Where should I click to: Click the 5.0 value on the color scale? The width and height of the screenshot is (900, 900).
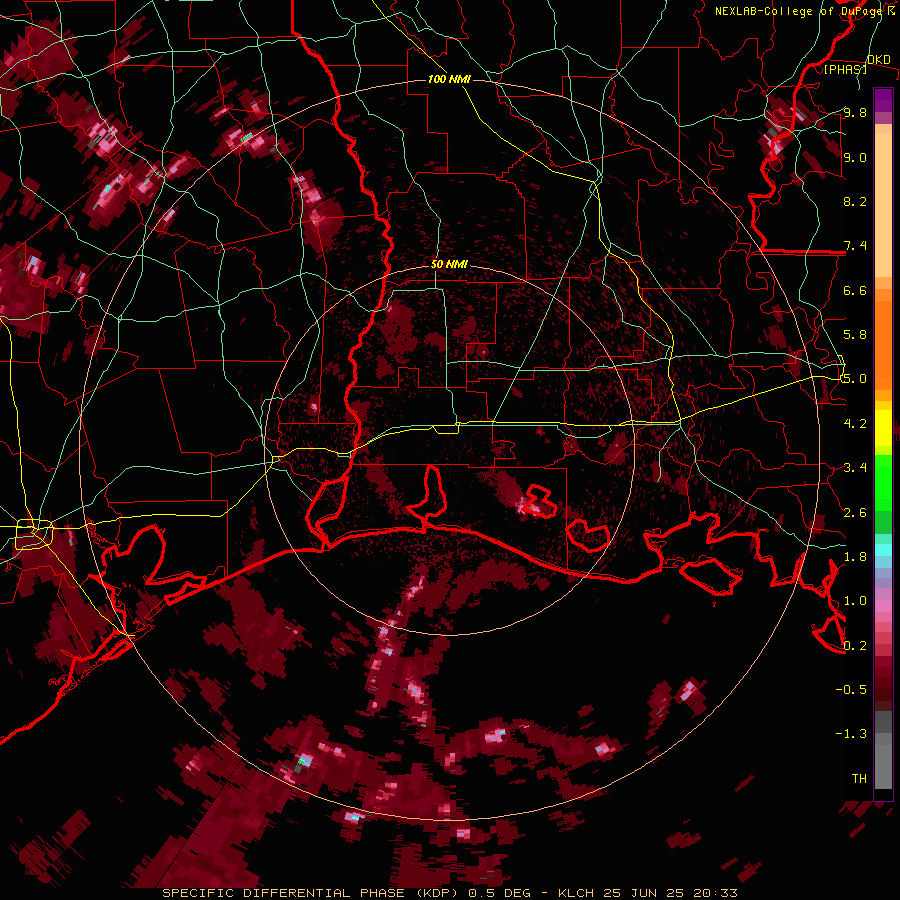(x=855, y=379)
